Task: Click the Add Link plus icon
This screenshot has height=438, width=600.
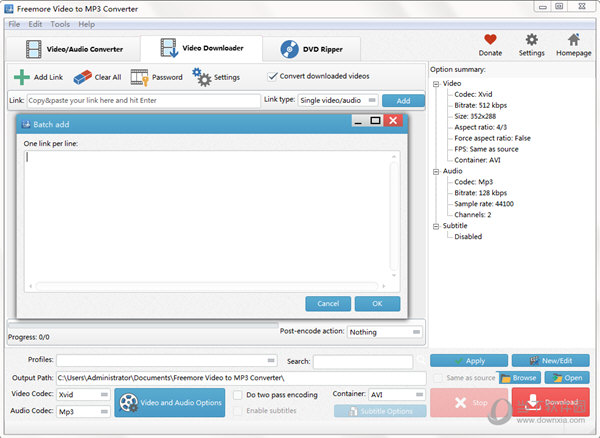Action: (22, 77)
